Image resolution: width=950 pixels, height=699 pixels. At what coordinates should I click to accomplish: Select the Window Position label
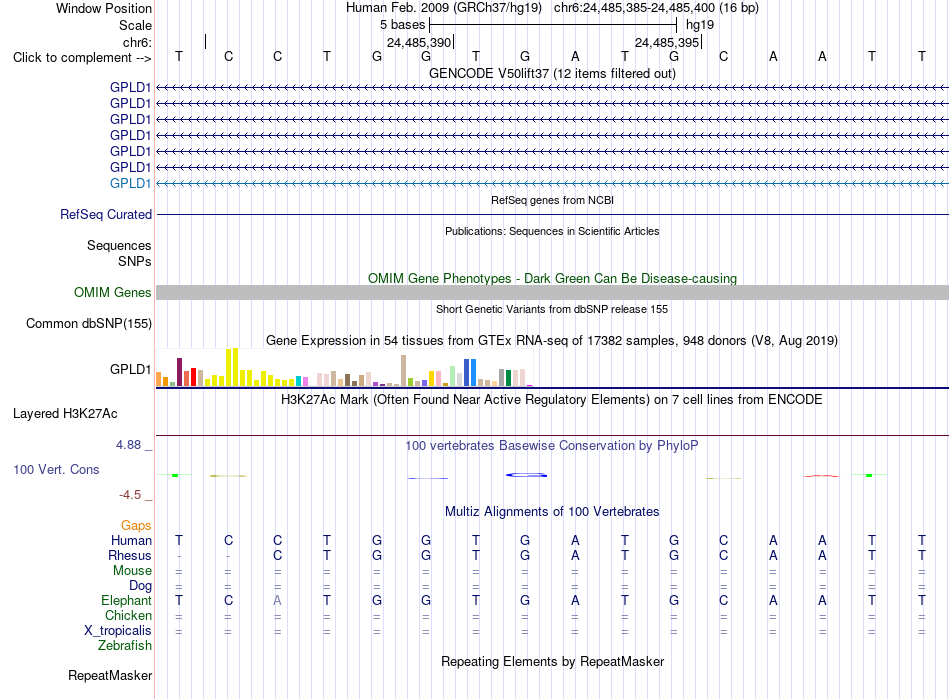tap(104, 8)
